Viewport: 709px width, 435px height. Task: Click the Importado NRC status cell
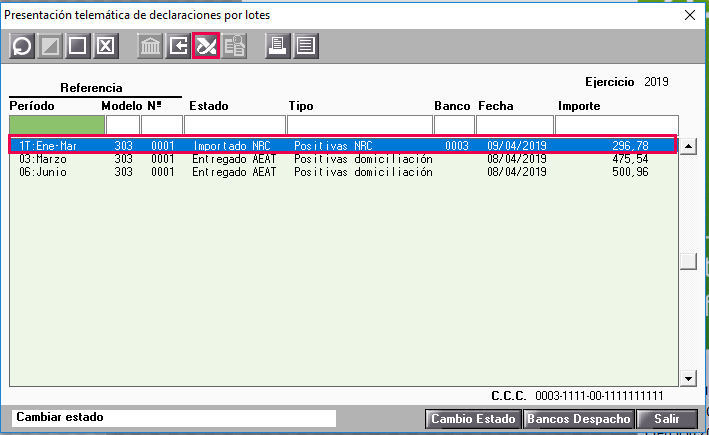pos(232,146)
